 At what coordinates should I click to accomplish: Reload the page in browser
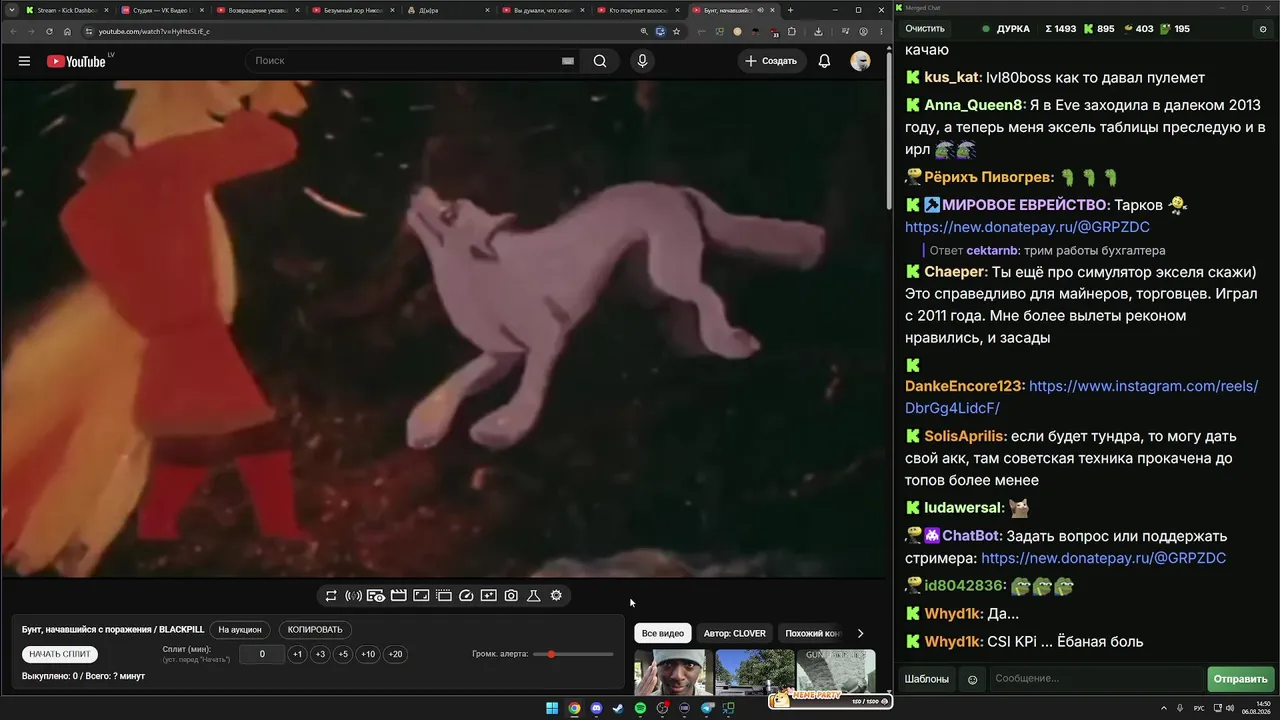click(x=49, y=31)
